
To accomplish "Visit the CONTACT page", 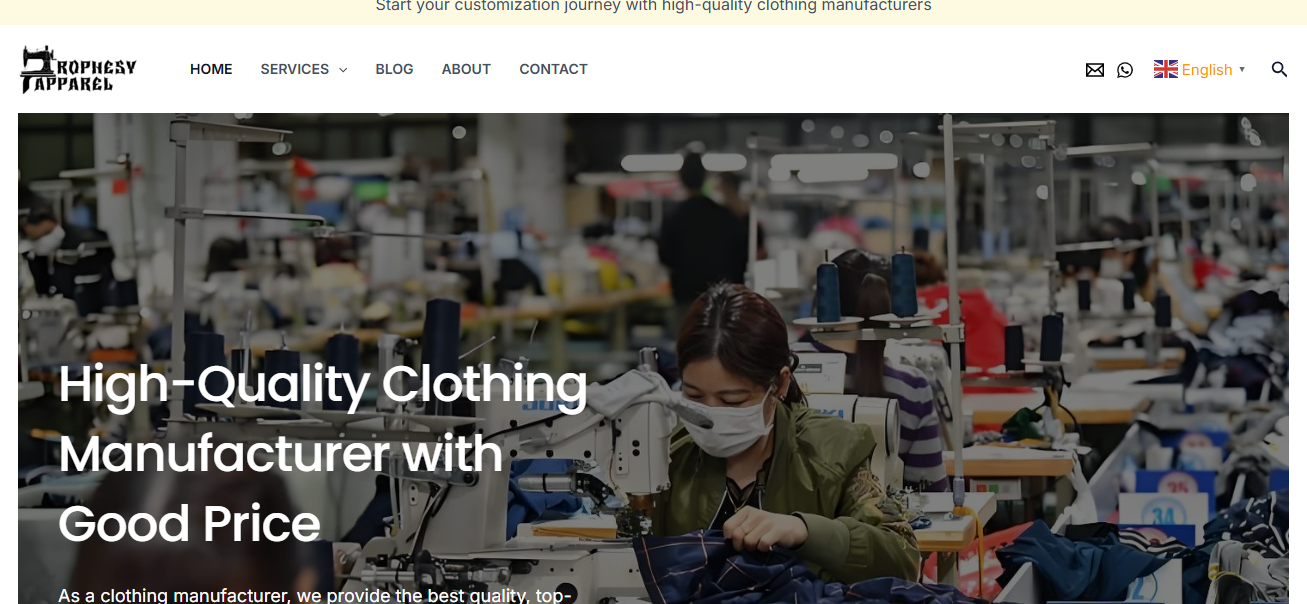I will (x=553, y=69).
